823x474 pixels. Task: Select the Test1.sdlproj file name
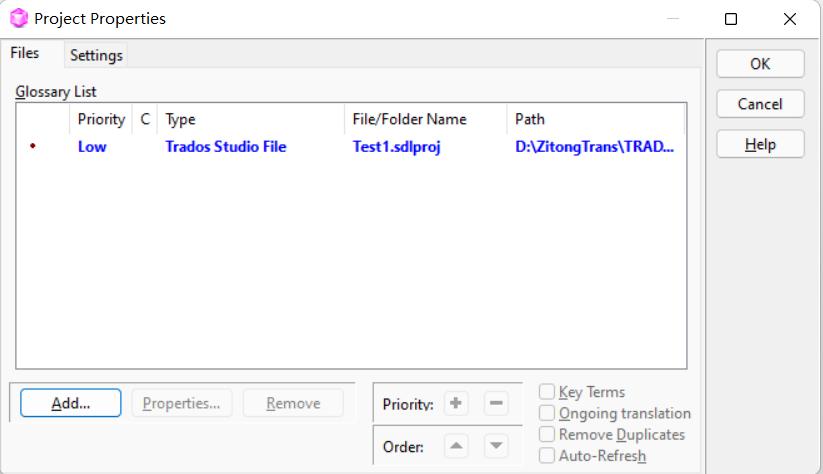pos(396,147)
